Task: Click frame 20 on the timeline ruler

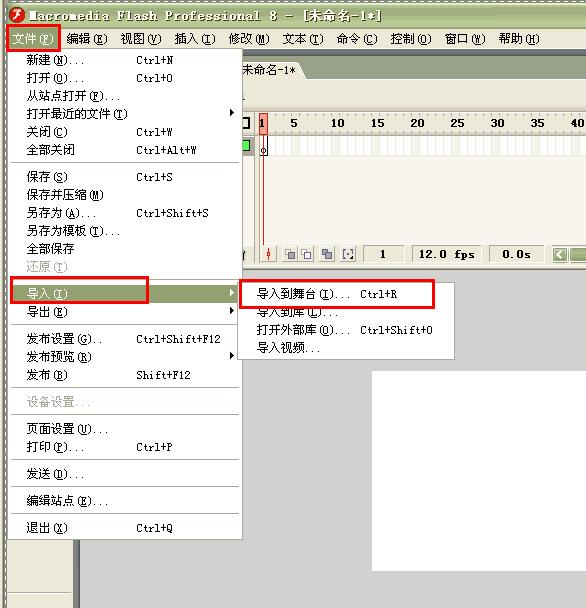Action: click(x=417, y=123)
